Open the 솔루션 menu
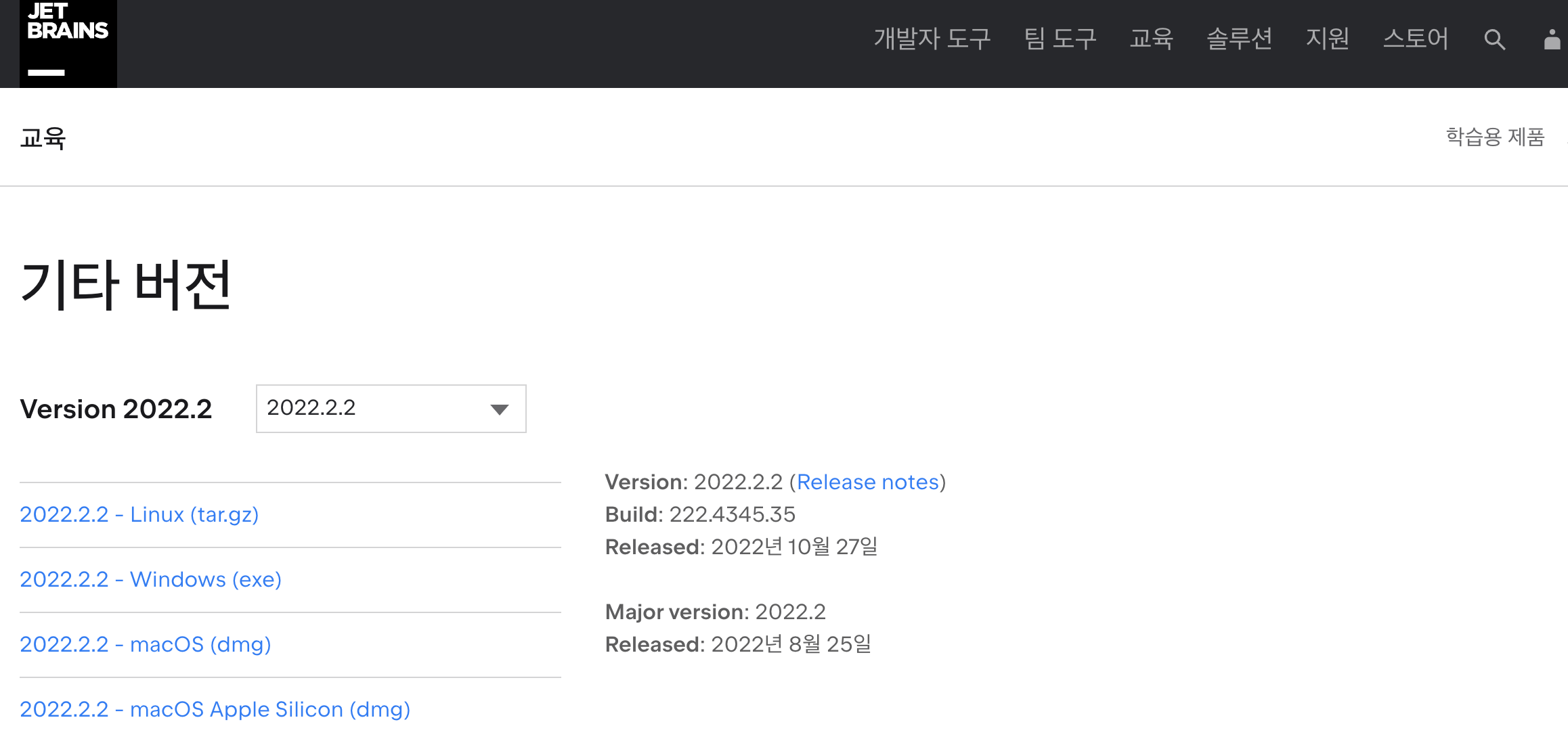Image resolution: width=1568 pixels, height=743 pixels. tap(1239, 39)
